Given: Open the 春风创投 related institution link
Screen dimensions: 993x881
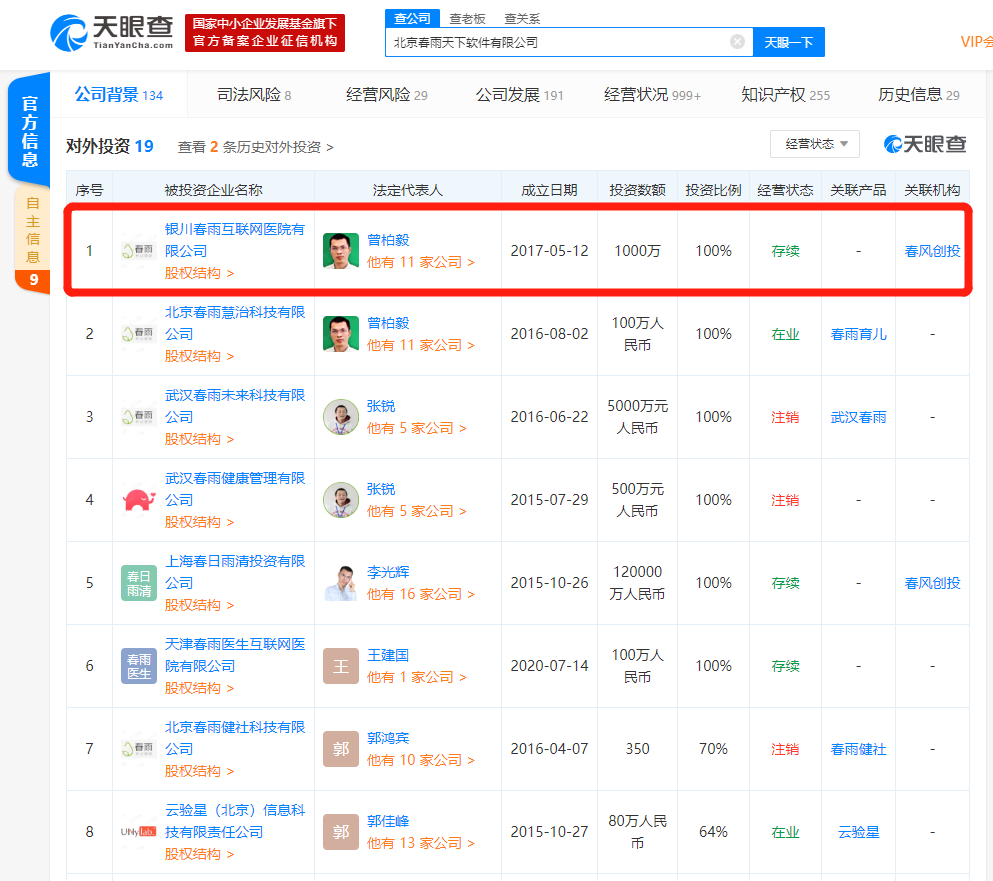Looking at the screenshot, I should [x=931, y=250].
